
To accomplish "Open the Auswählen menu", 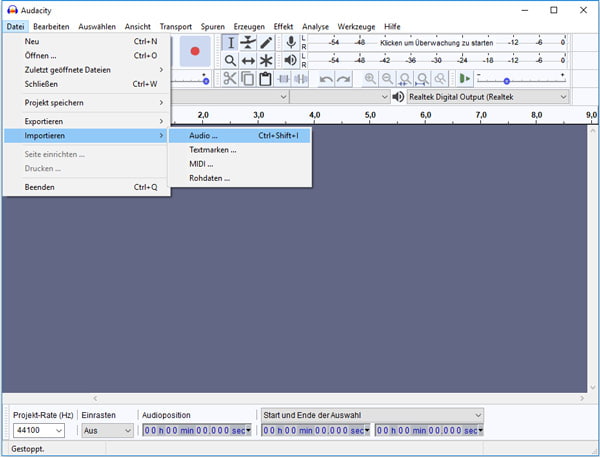I will click(97, 26).
